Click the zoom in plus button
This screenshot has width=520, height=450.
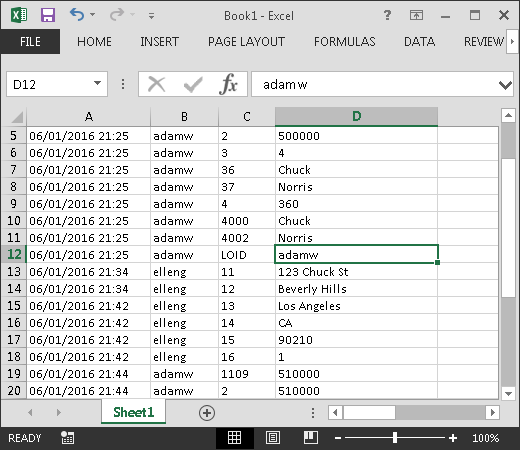(453, 438)
